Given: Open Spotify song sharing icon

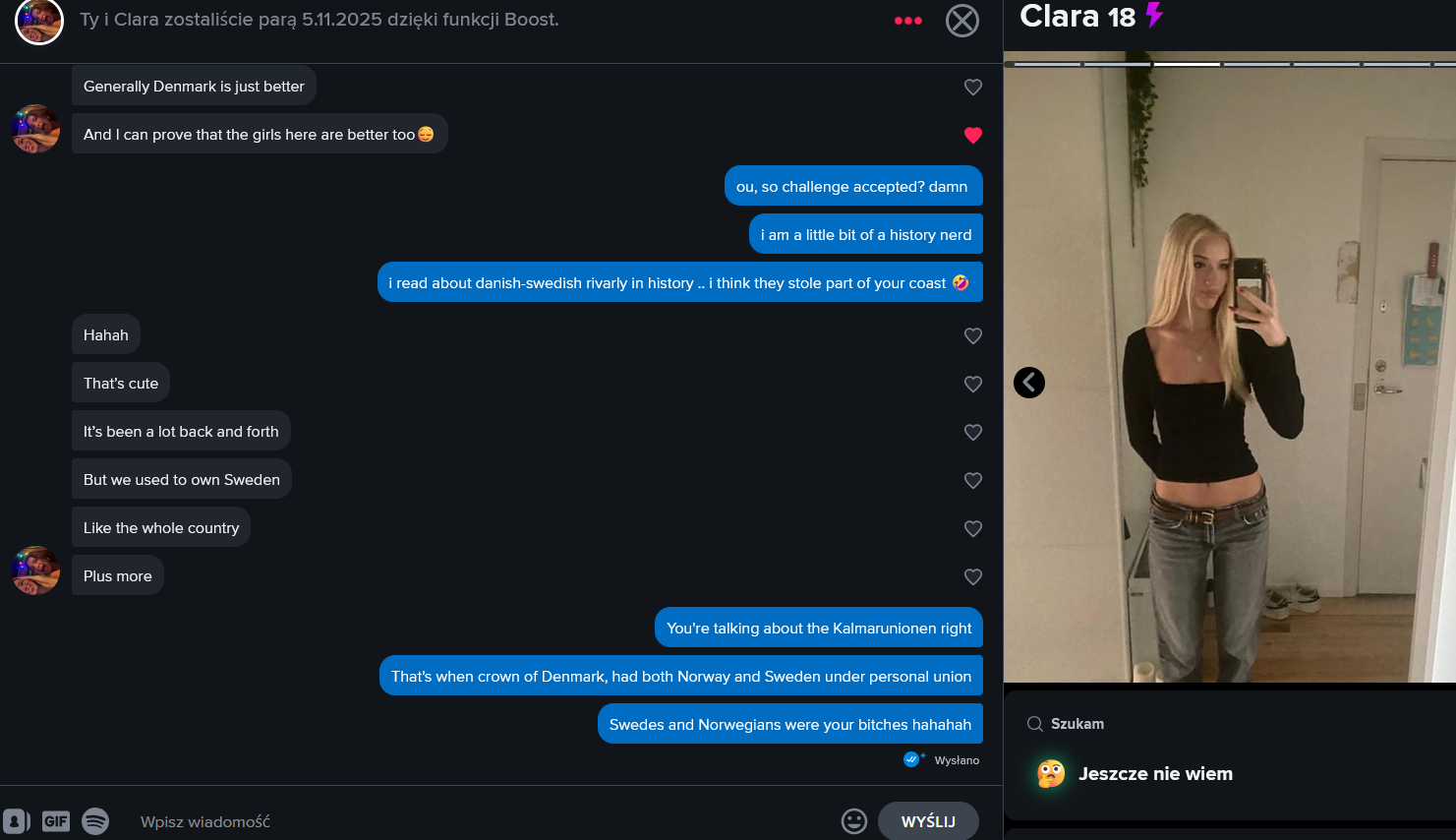Looking at the screenshot, I should [x=95, y=820].
